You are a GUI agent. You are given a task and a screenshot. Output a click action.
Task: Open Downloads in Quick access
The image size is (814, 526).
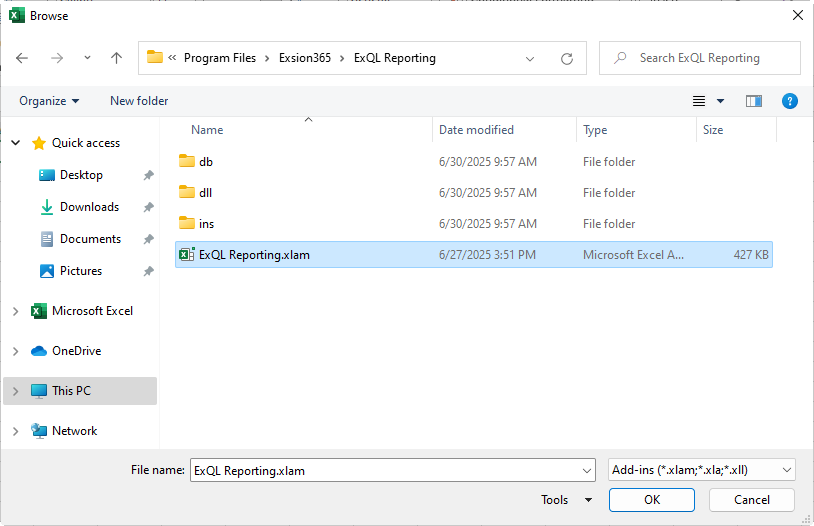tap(89, 207)
